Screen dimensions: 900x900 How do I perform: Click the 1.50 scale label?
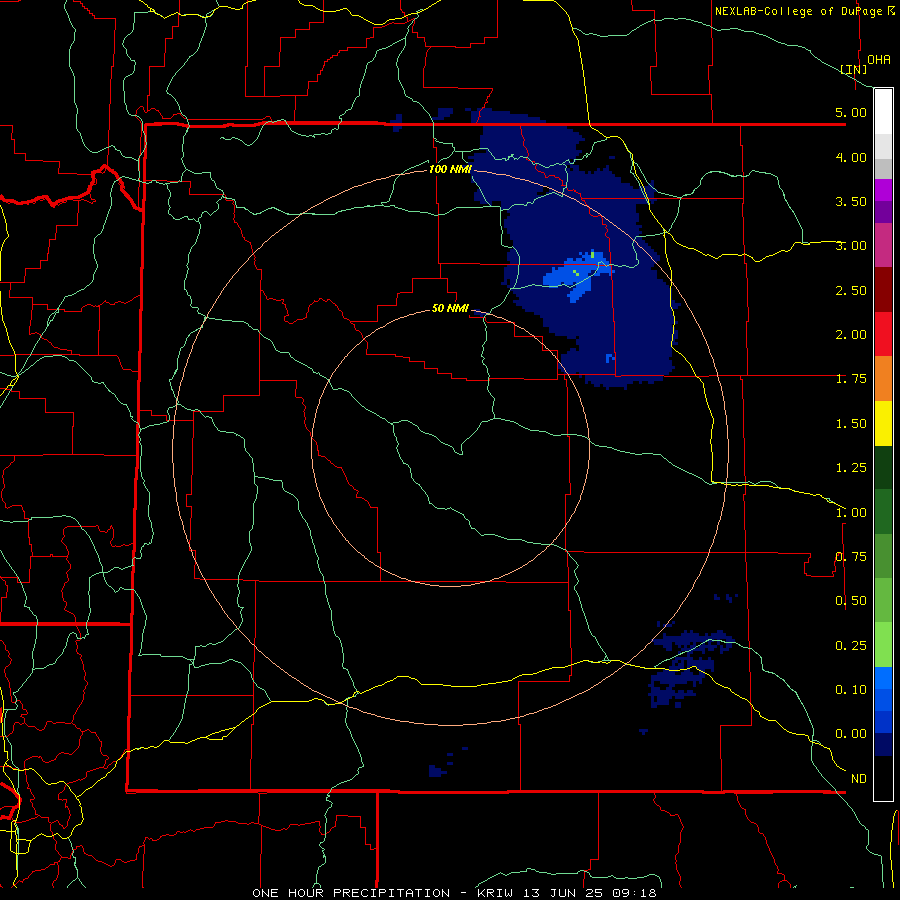pos(851,424)
